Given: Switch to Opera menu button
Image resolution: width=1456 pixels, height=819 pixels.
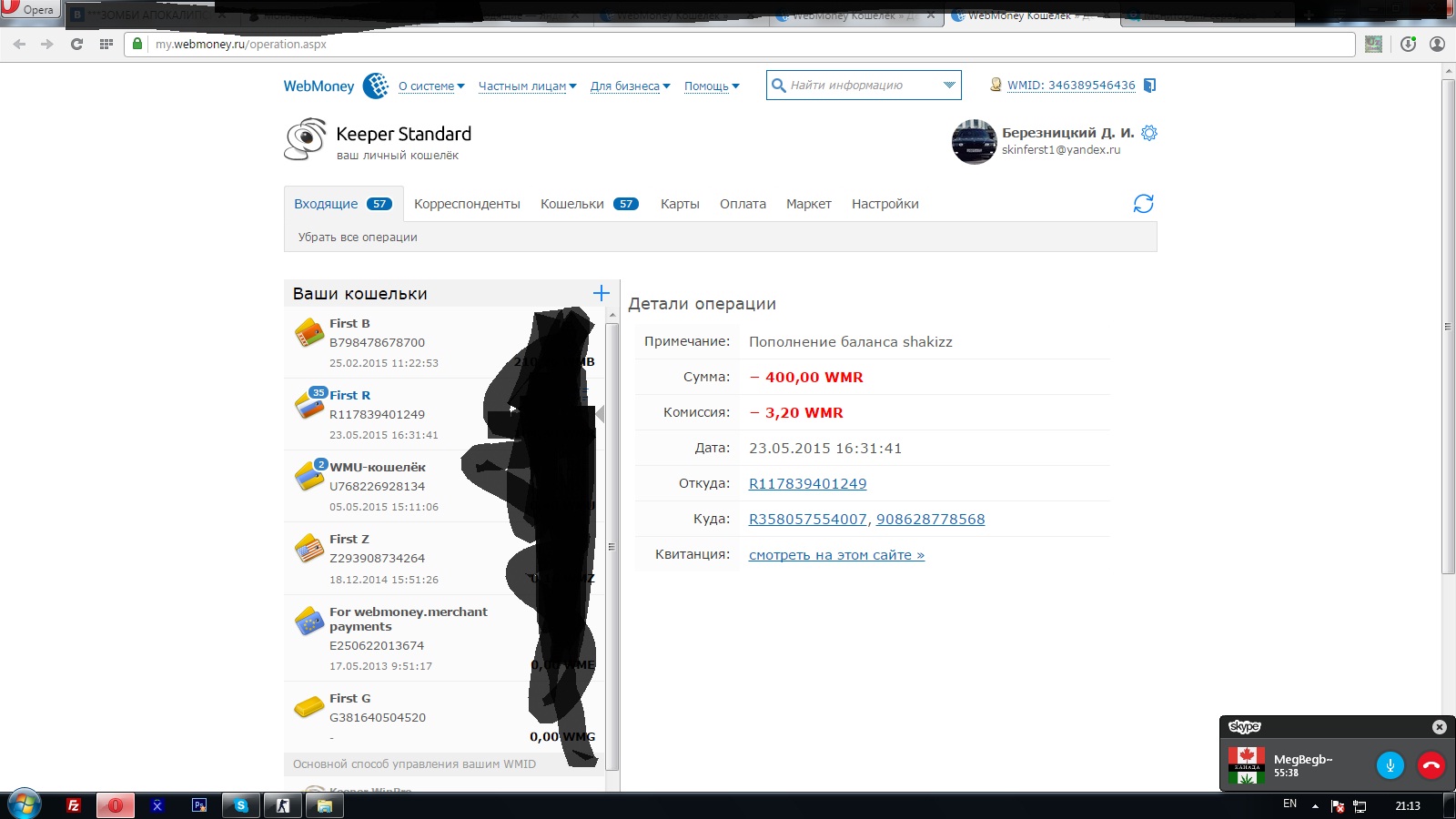Looking at the screenshot, I should tap(31, 9).
